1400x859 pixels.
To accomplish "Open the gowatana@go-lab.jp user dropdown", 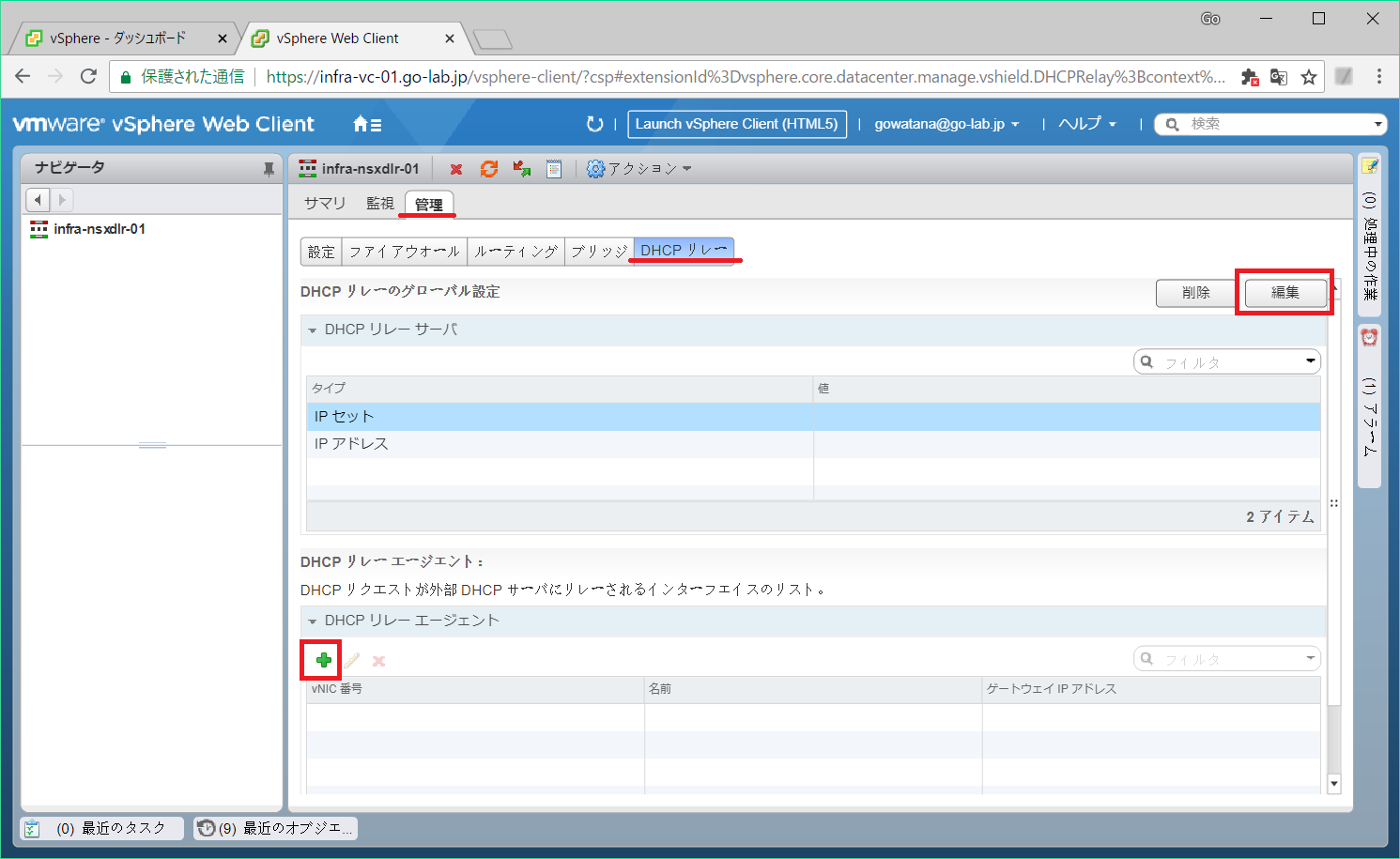I will 946,124.
